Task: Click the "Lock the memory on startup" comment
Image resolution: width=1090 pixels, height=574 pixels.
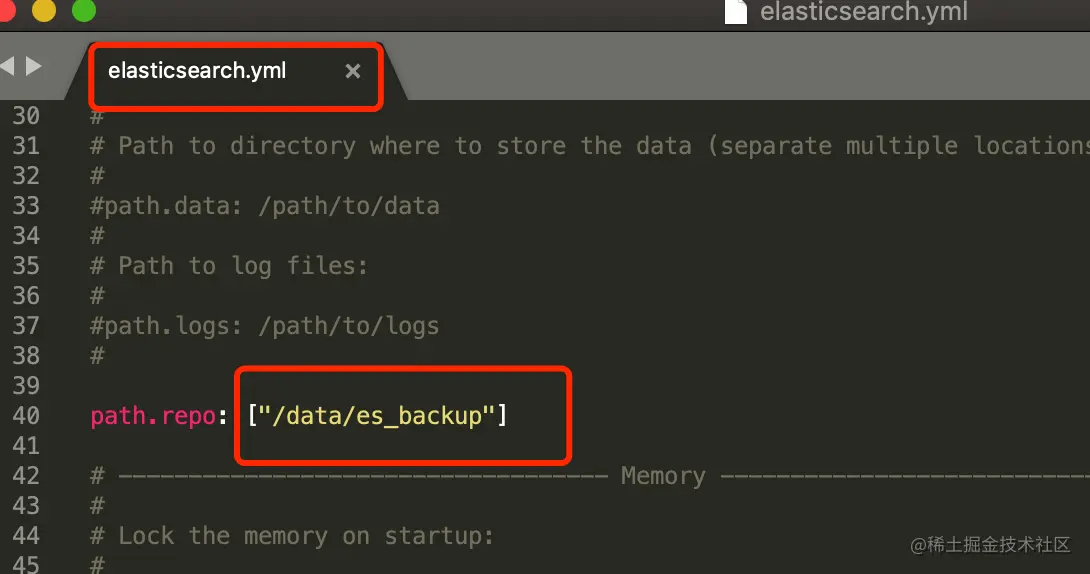Action: pyautogui.click(x=292, y=536)
